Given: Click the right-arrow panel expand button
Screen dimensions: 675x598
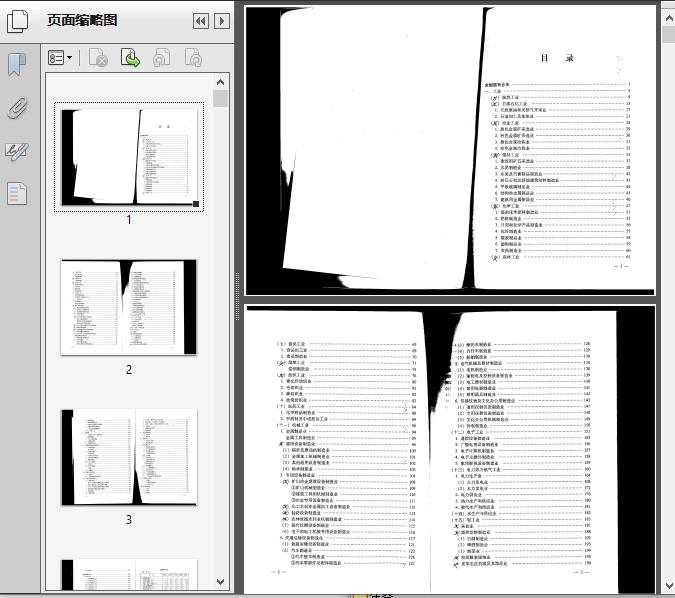Looking at the screenshot, I should pos(222,21).
